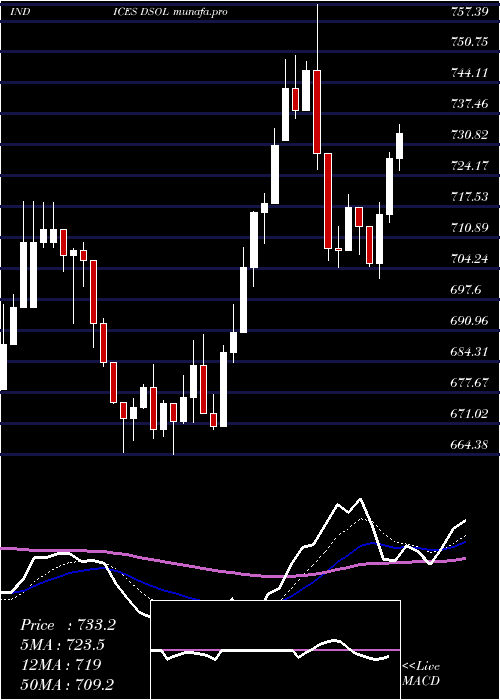Click the 12MA : 719 readout

(61, 665)
